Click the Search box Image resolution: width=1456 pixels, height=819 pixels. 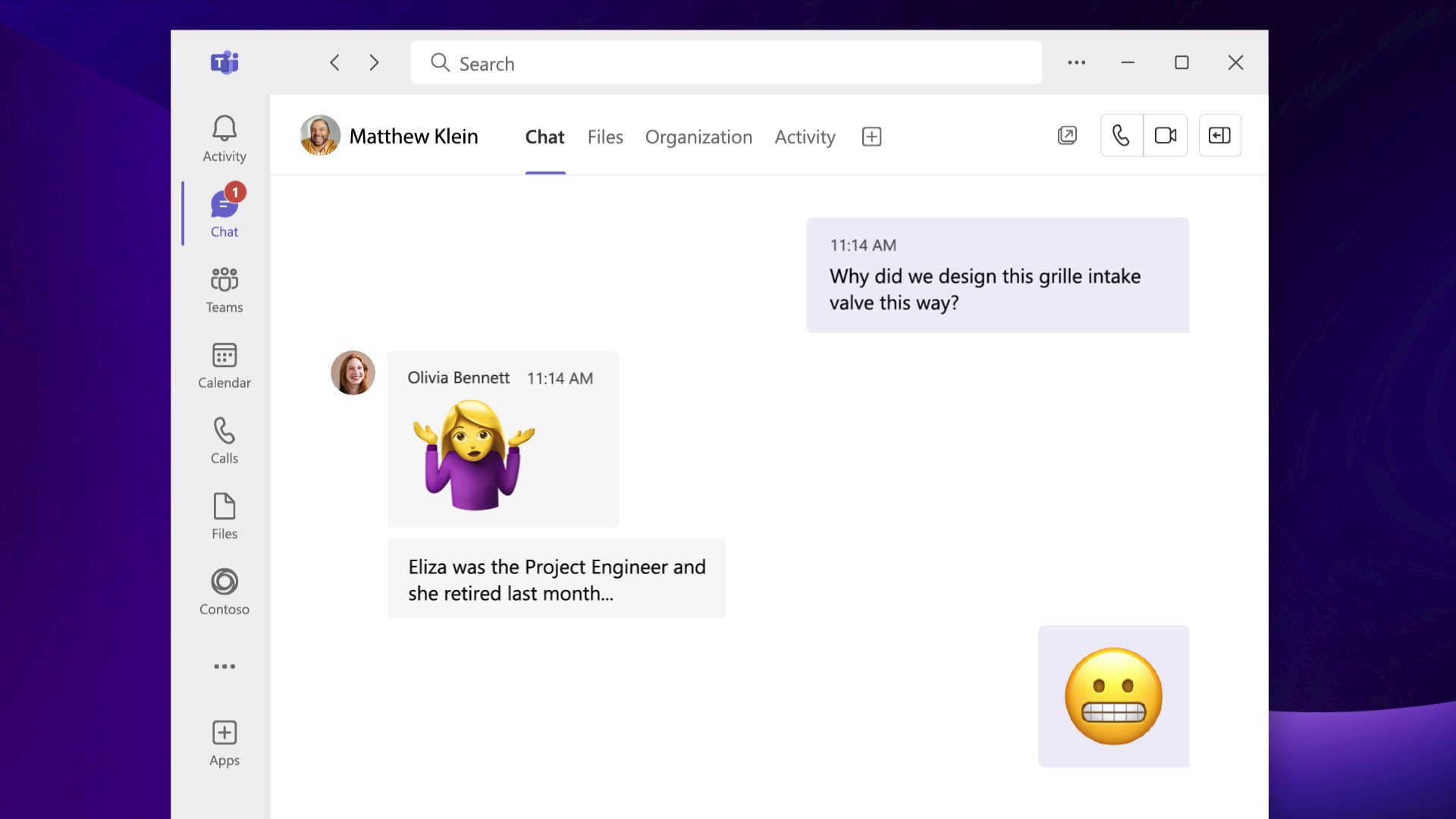(x=726, y=63)
